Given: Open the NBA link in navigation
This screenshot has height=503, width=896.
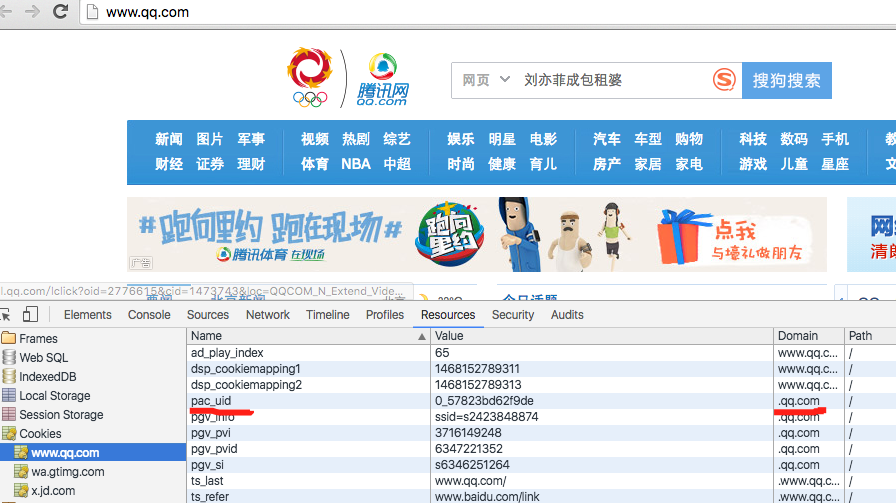Looking at the screenshot, I should point(356,164).
